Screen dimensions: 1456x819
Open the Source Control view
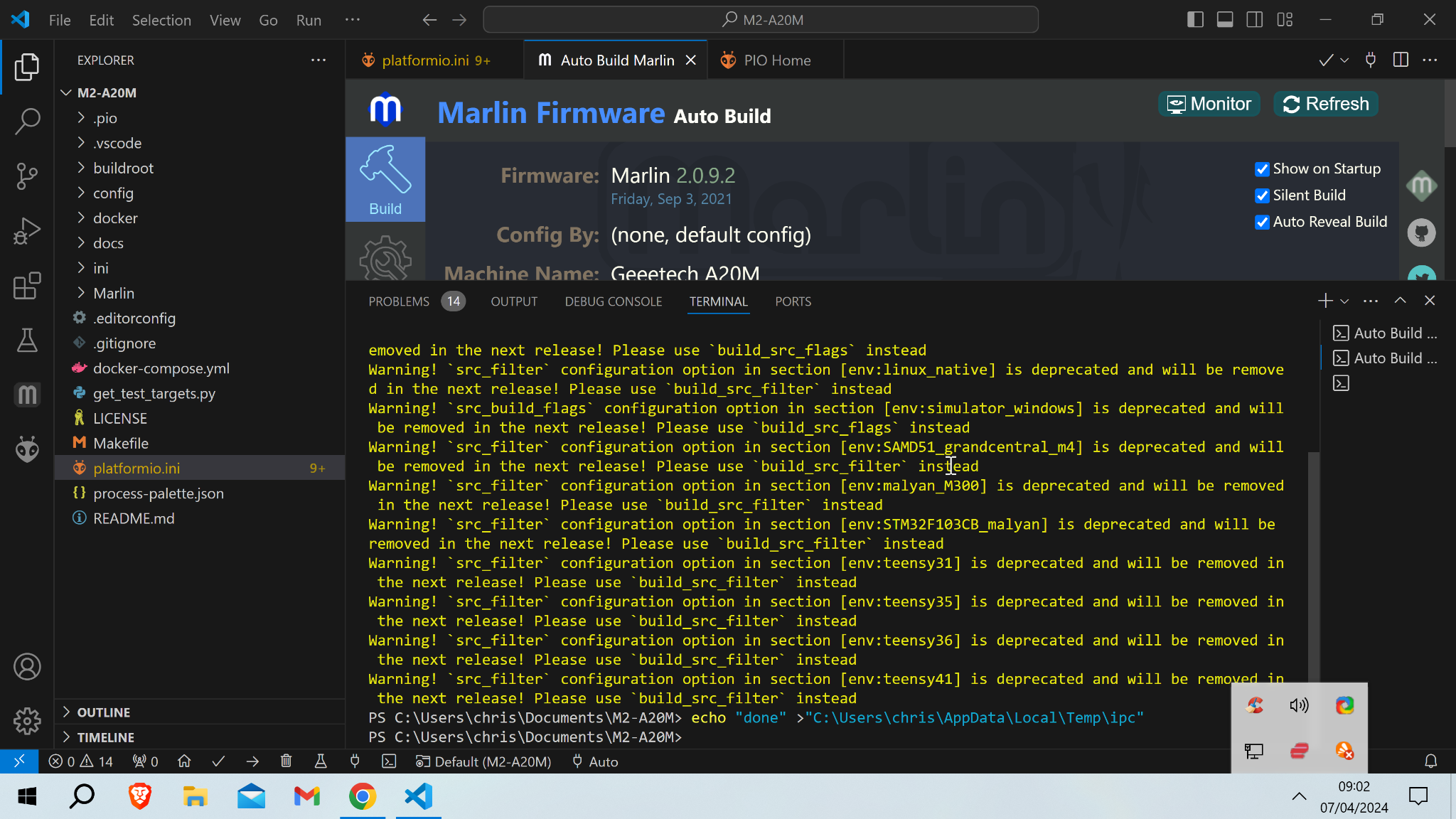click(27, 176)
